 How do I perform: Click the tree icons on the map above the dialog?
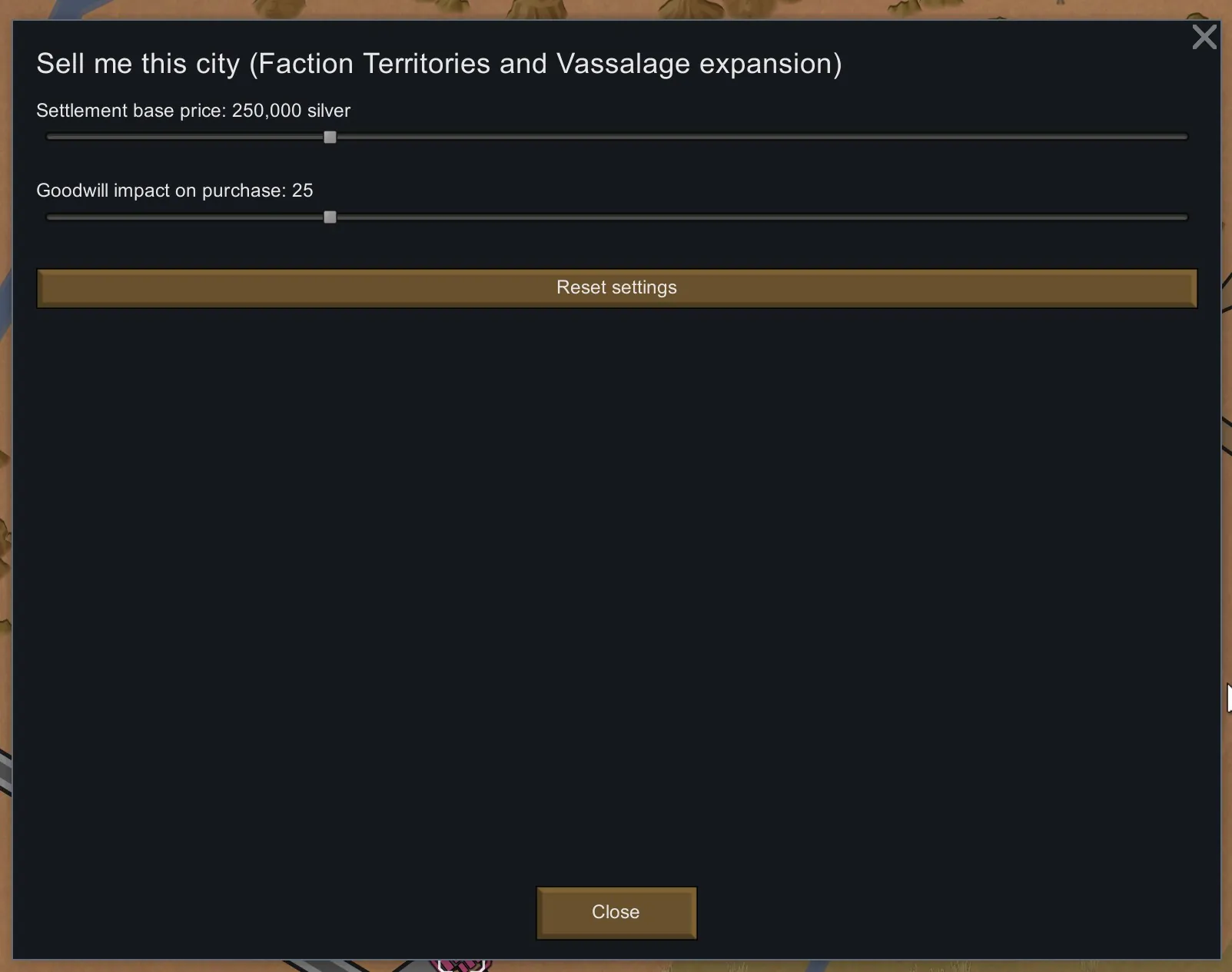click(x=538, y=8)
